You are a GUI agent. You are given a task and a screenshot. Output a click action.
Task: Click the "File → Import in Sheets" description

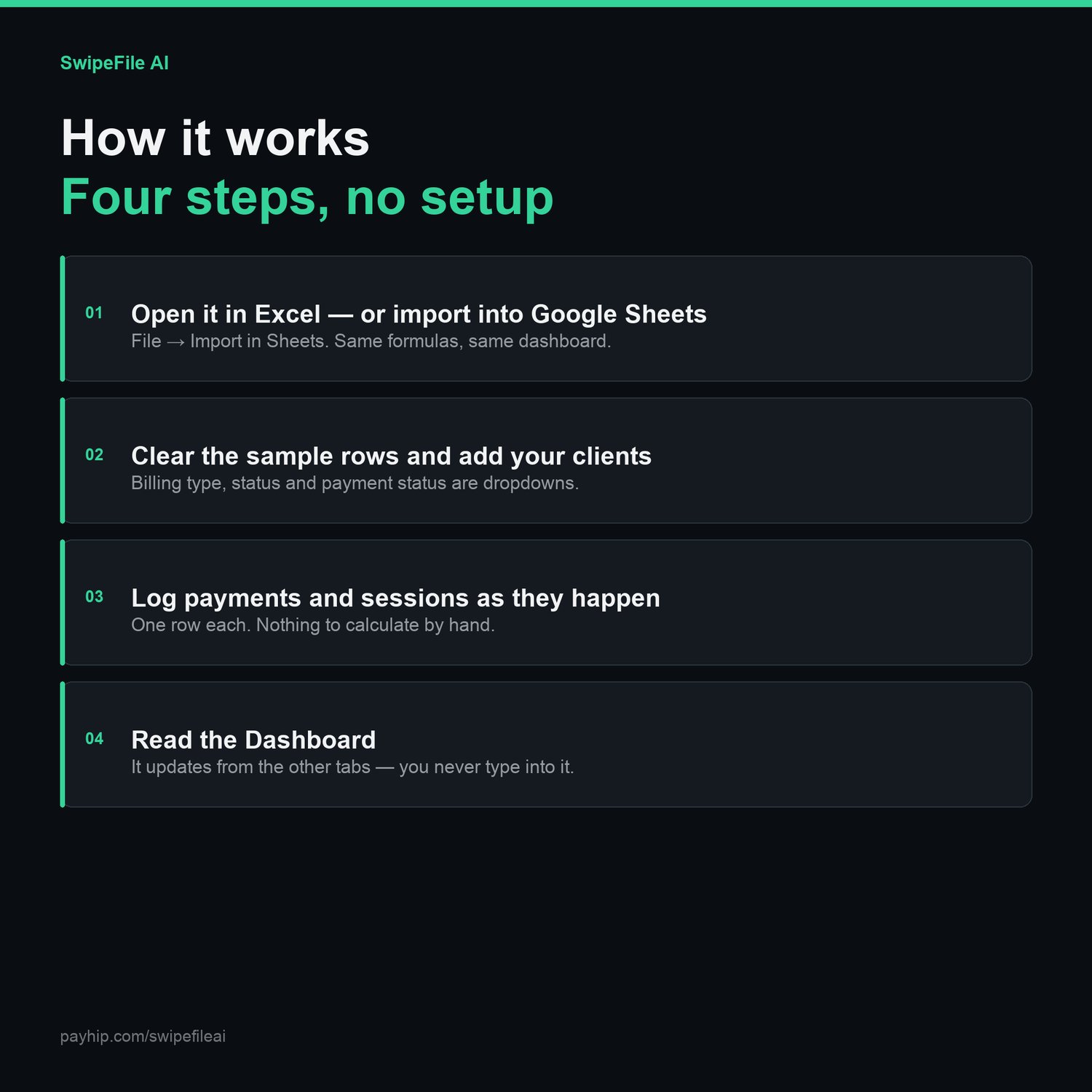tap(371, 341)
